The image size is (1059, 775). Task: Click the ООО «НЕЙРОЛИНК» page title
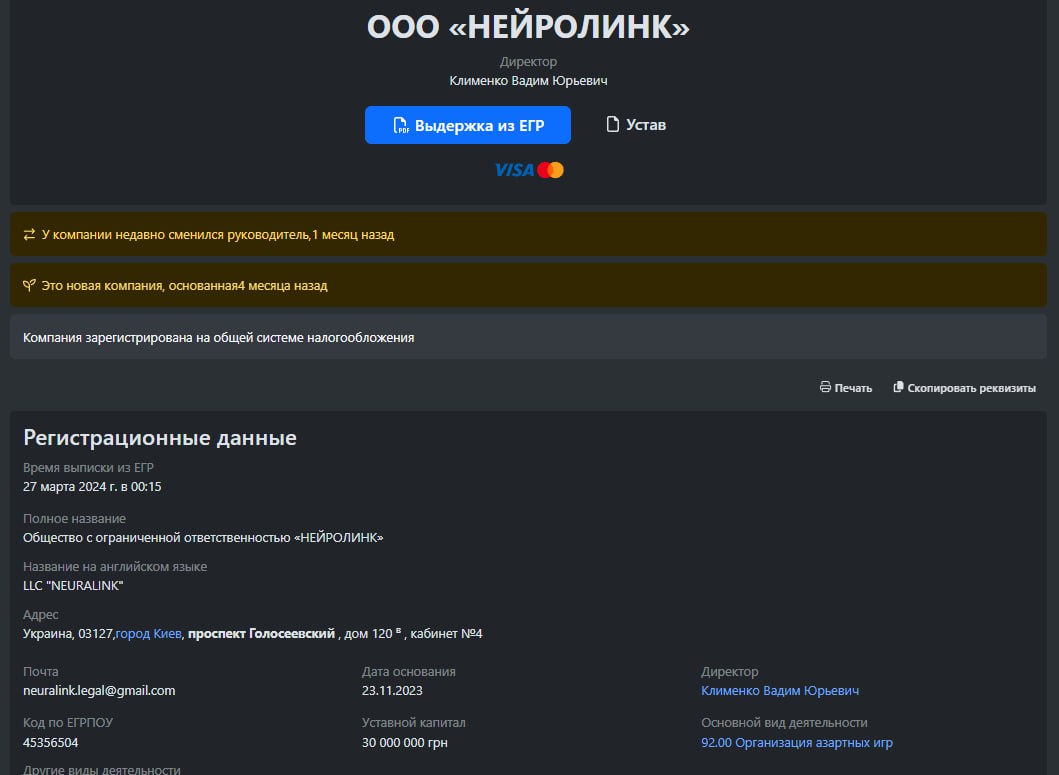tap(528, 27)
